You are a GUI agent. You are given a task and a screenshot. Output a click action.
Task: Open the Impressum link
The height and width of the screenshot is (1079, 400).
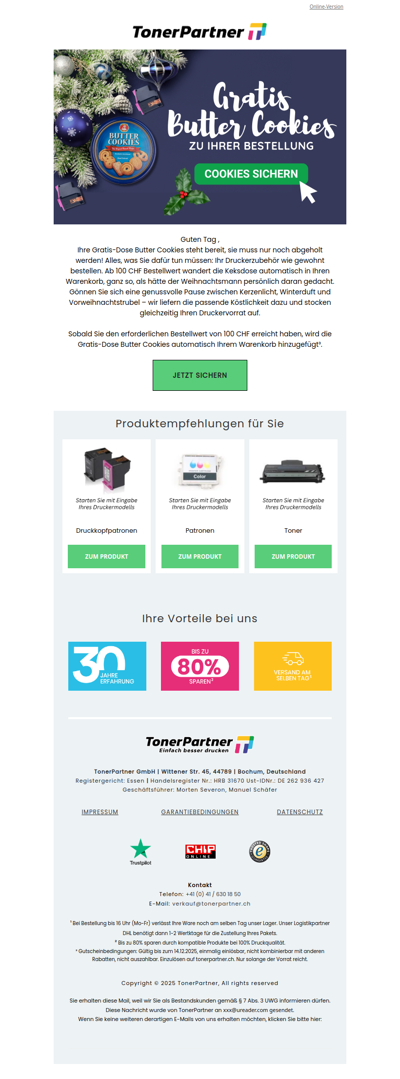pos(100,812)
